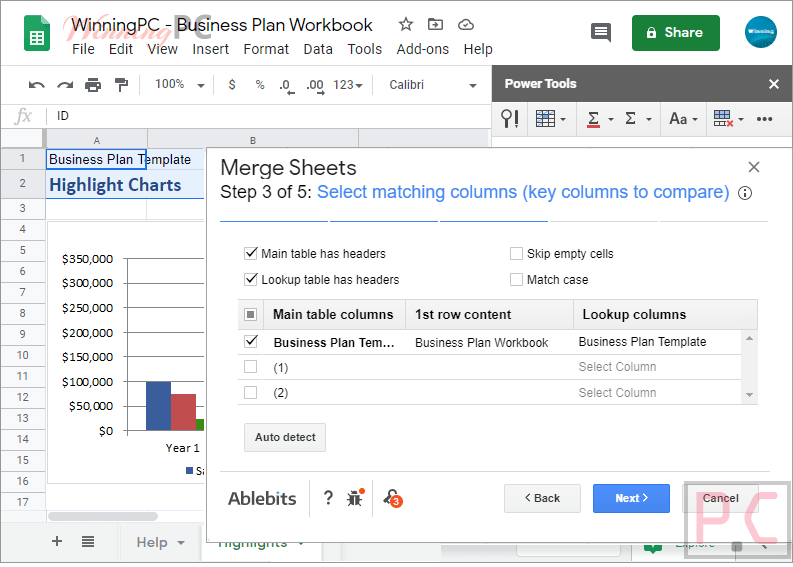Screen dimensions: 793x567
Task: Open the all sheets list icon
Action: [88, 542]
